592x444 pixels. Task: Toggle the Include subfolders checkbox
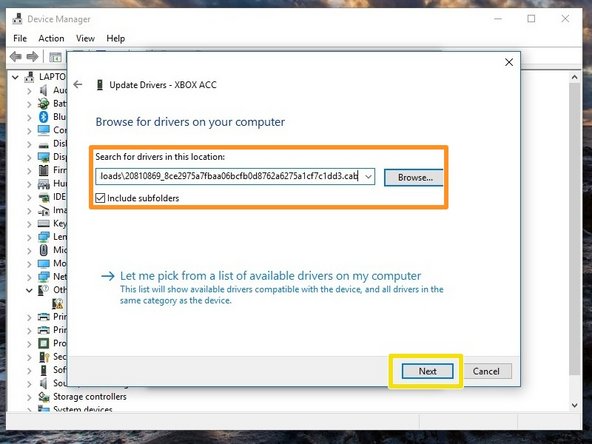[x=100, y=198]
